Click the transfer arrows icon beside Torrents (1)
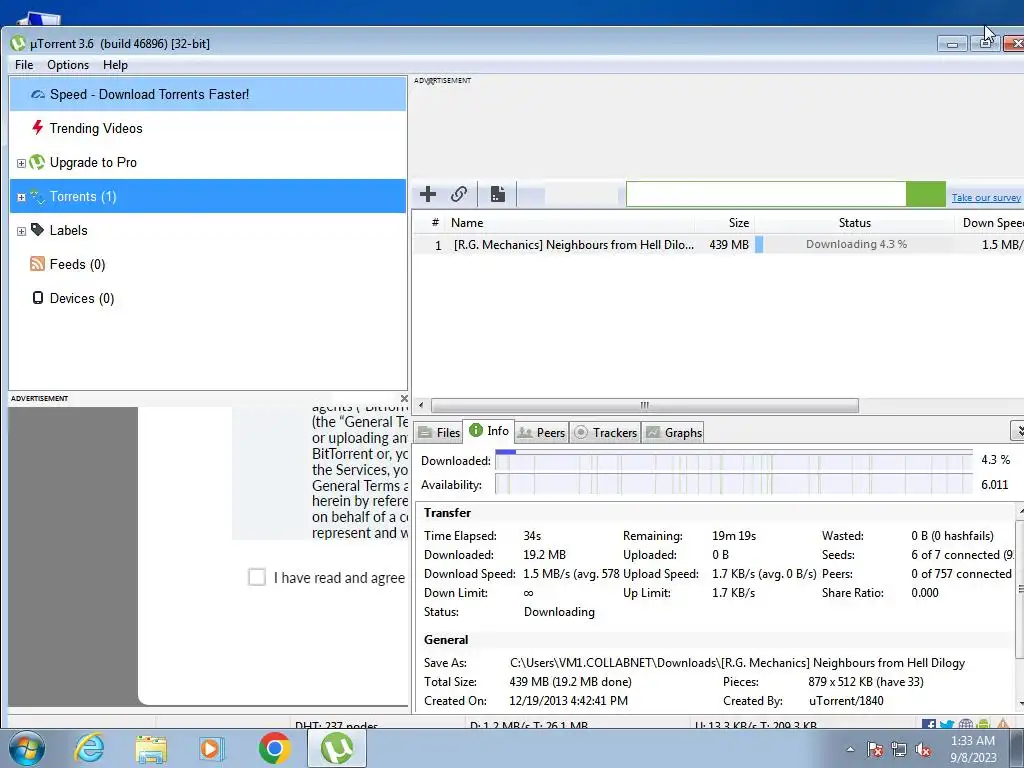The width and height of the screenshot is (1024, 768). coord(37,197)
